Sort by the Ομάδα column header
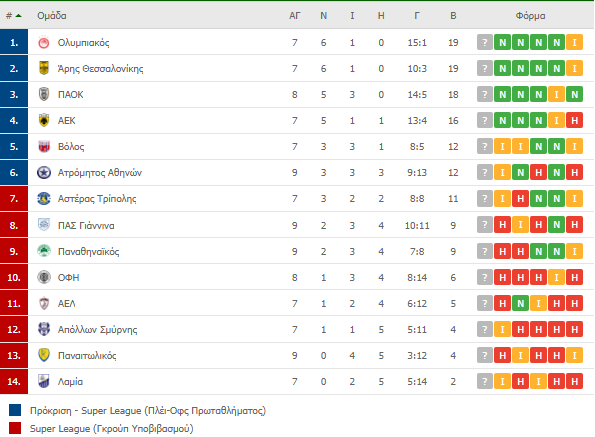 click(52, 16)
